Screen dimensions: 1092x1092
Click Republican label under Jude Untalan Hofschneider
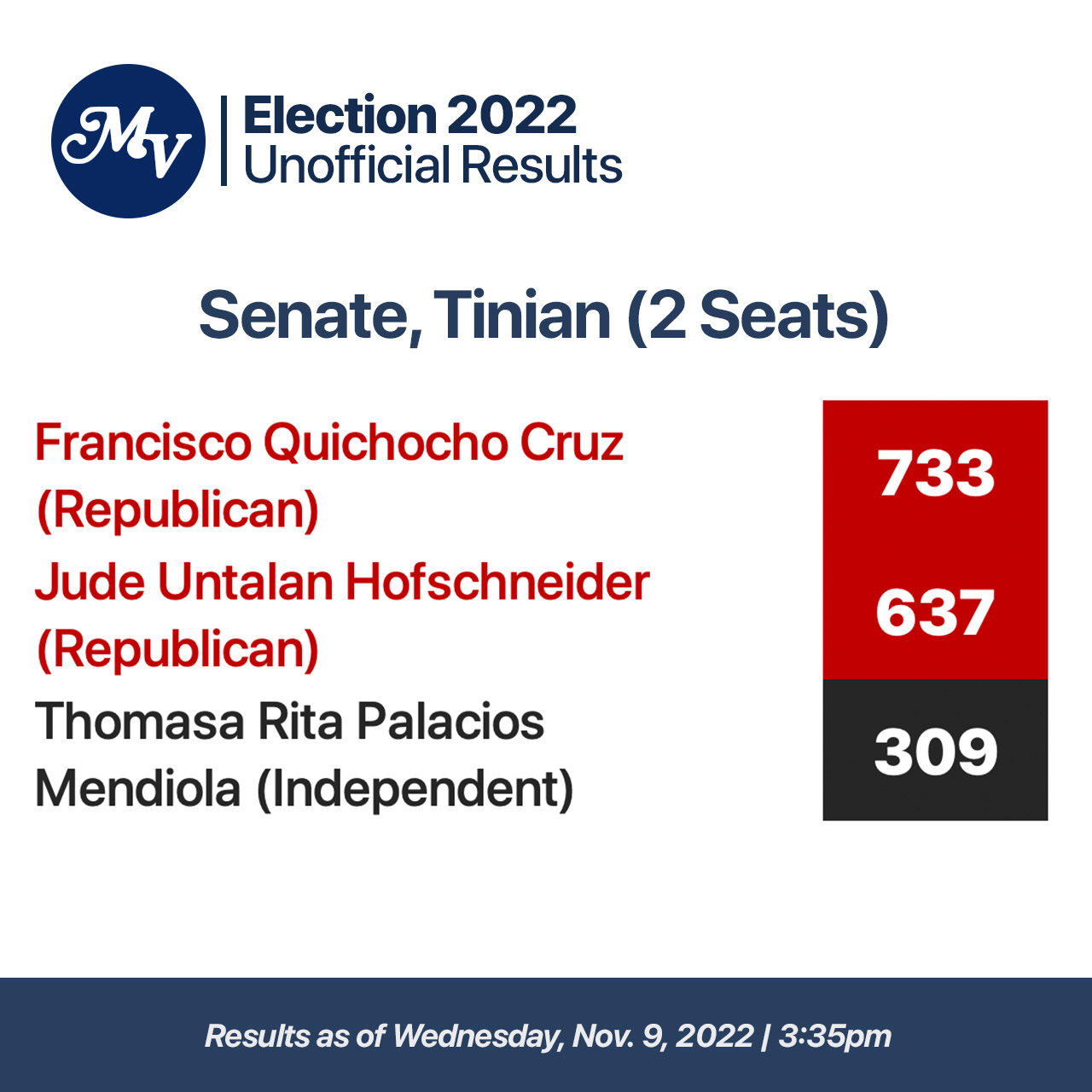pyautogui.click(x=177, y=649)
